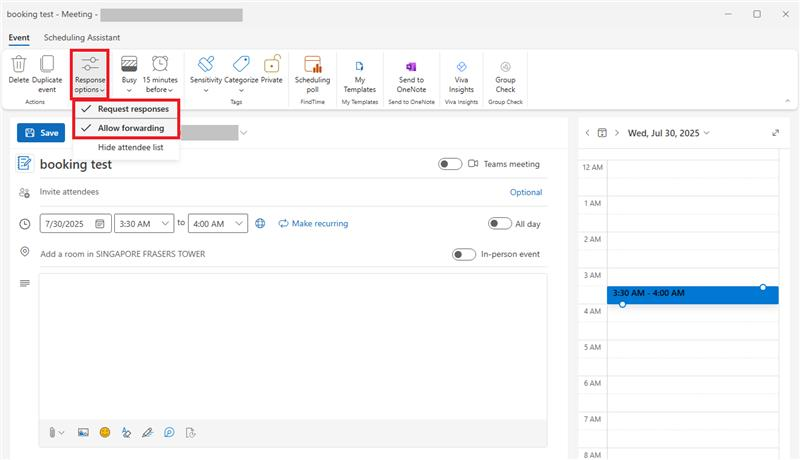Viewport: 800px width, 460px height.
Task: Switch to Scheduling Assistant tab
Action: click(82, 37)
